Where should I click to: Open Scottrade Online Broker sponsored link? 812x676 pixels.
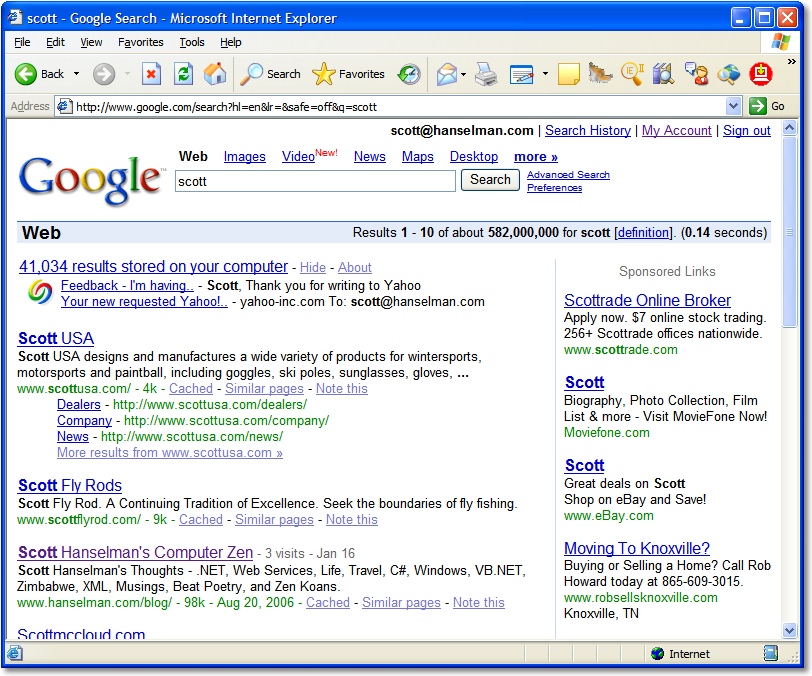pyautogui.click(x=647, y=300)
